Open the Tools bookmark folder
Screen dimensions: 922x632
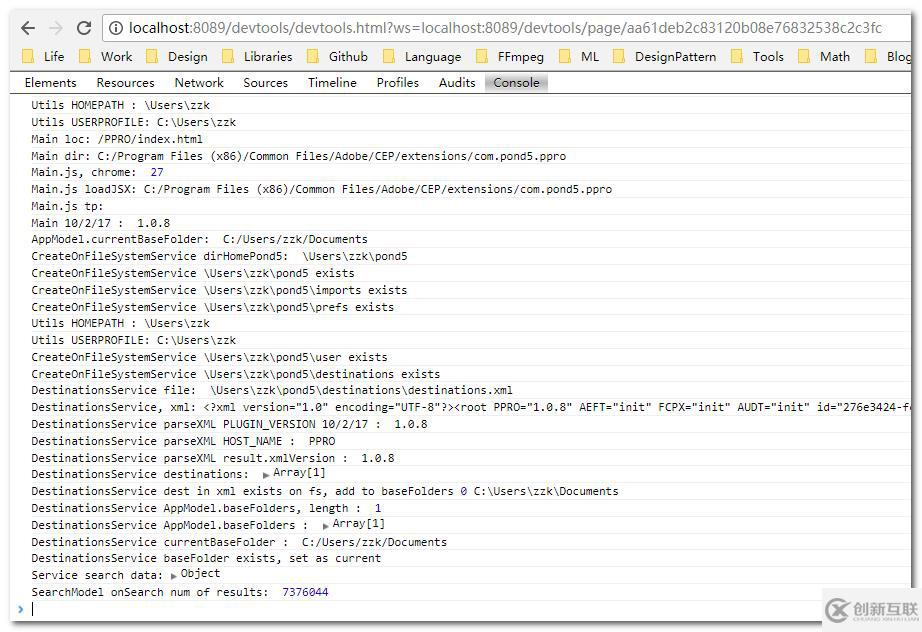tap(757, 56)
